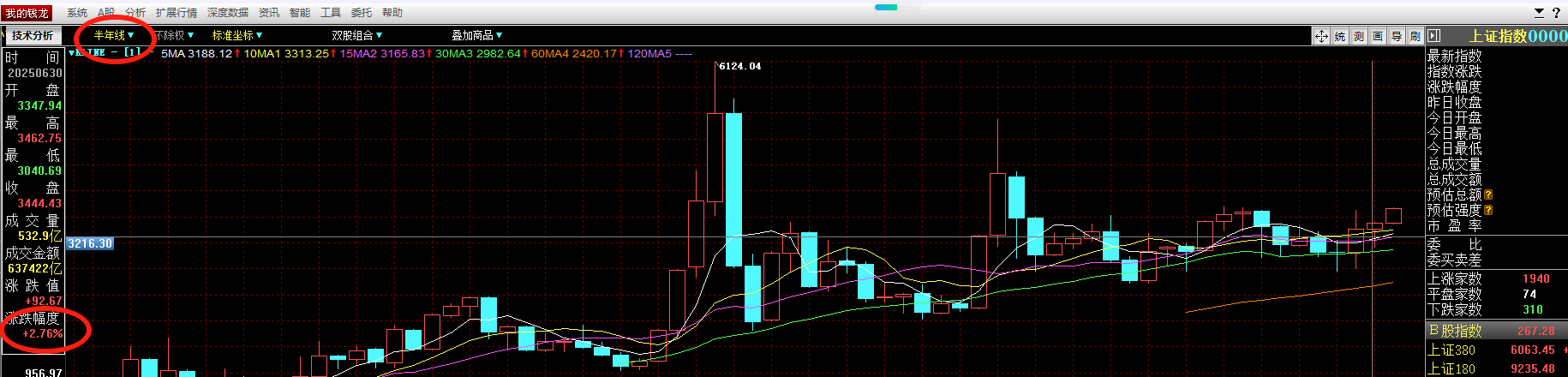Click the 上涨家数 value 1940
The height and width of the screenshot is (377, 1568).
pyautogui.click(x=1535, y=278)
